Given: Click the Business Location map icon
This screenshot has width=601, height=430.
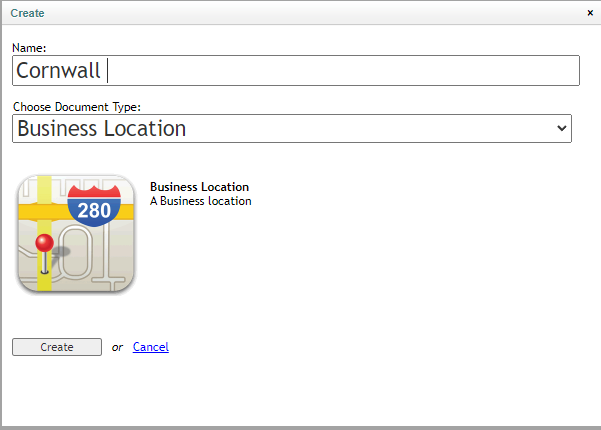Looking at the screenshot, I should [x=76, y=234].
